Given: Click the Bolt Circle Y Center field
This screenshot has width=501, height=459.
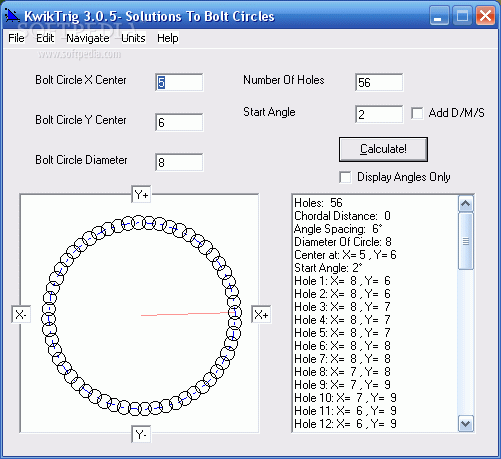Looking at the screenshot, I should click(x=179, y=122).
